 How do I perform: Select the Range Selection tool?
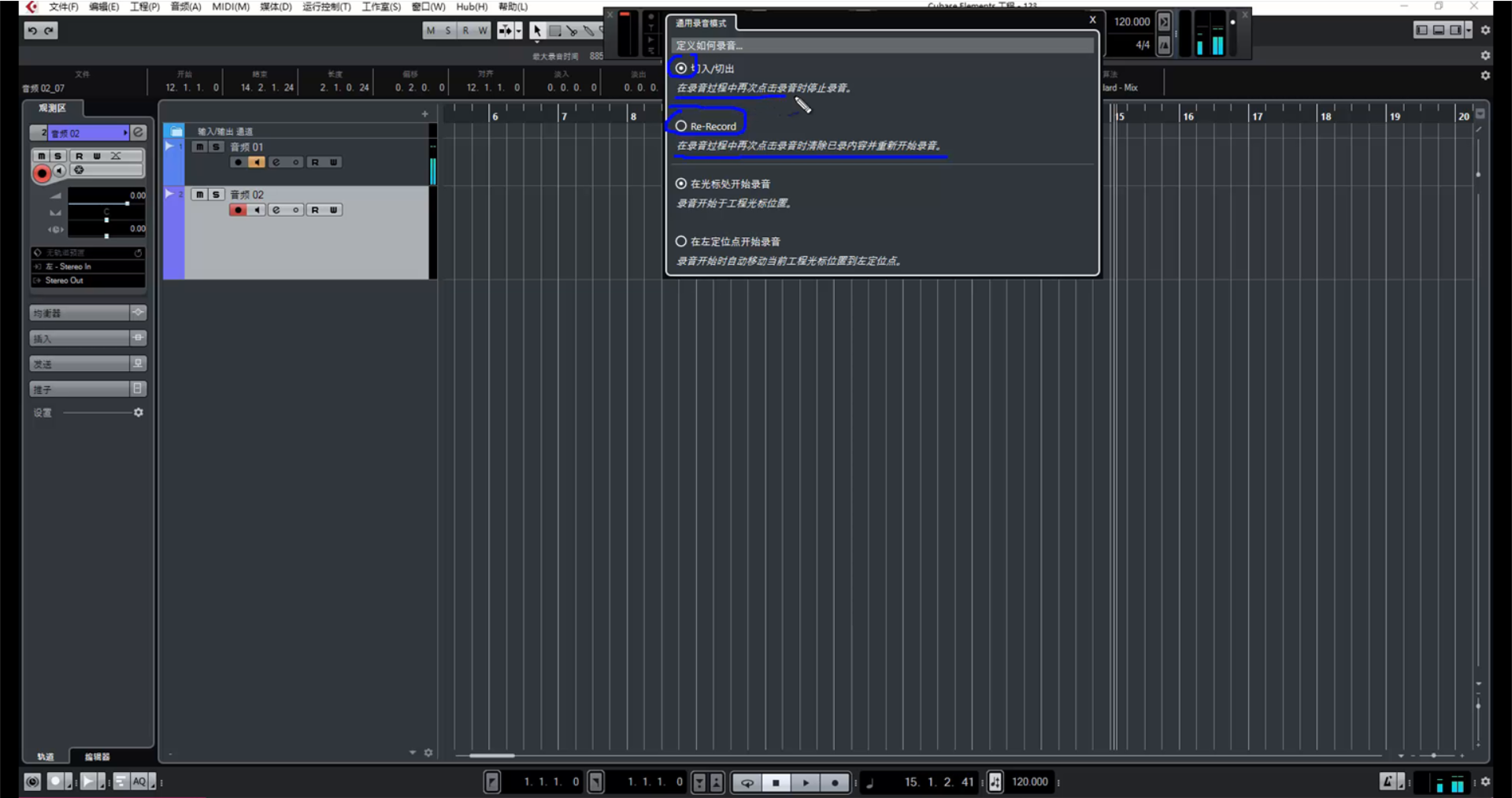pyautogui.click(x=554, y=31)
